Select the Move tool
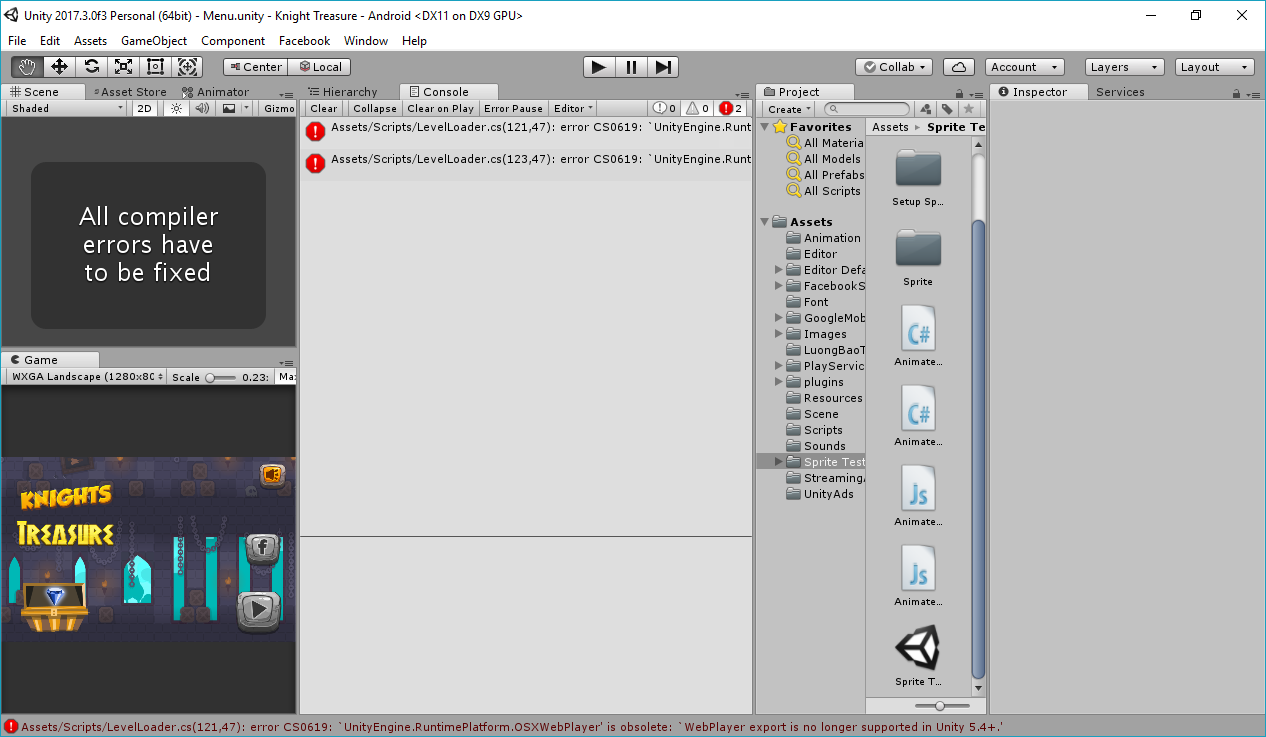This screenshot has width=1266, height=737. [x=59, y=67]
